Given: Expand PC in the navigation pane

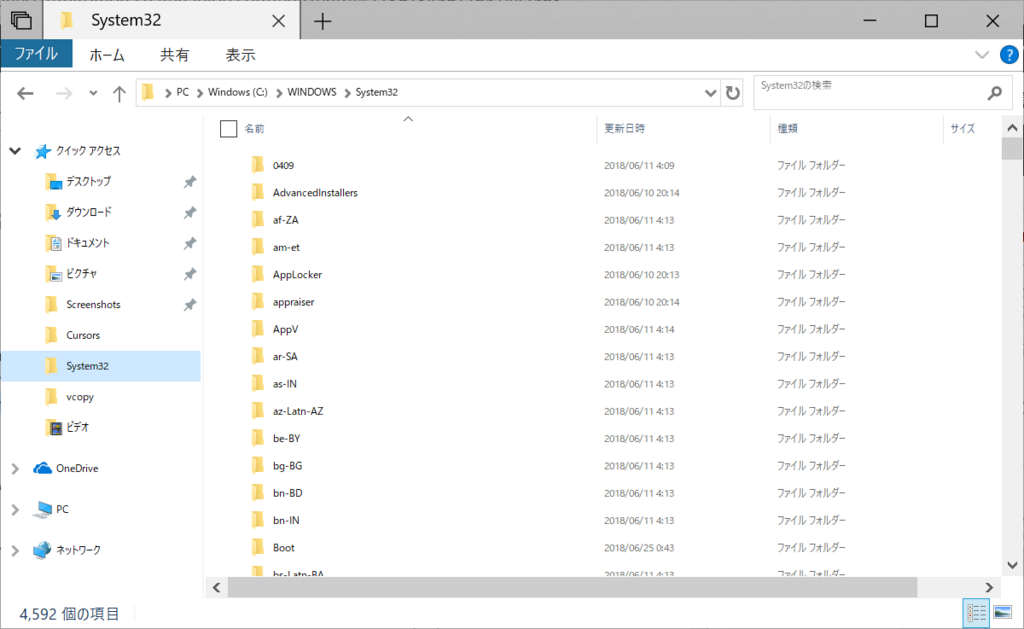Looking at the screenshot, I should point(16,509).
